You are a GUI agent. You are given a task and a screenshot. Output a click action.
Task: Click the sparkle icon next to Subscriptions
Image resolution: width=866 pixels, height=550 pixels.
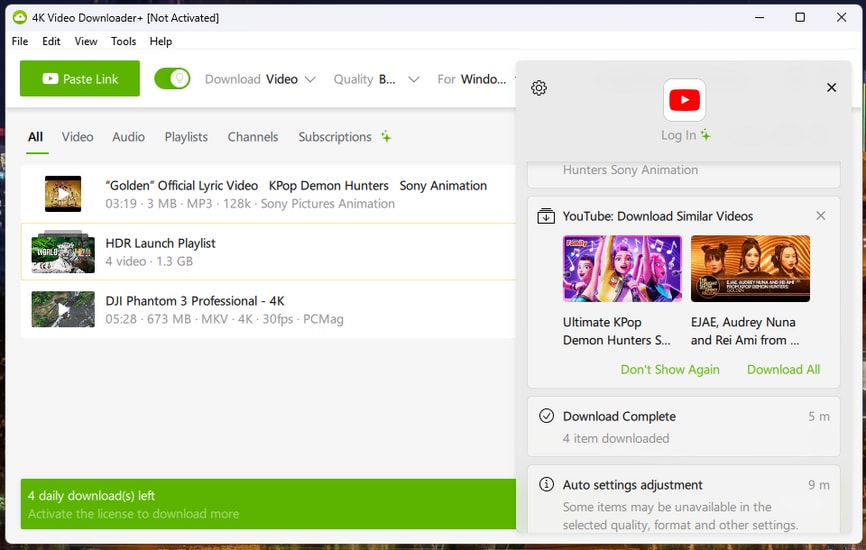[386, 137]
